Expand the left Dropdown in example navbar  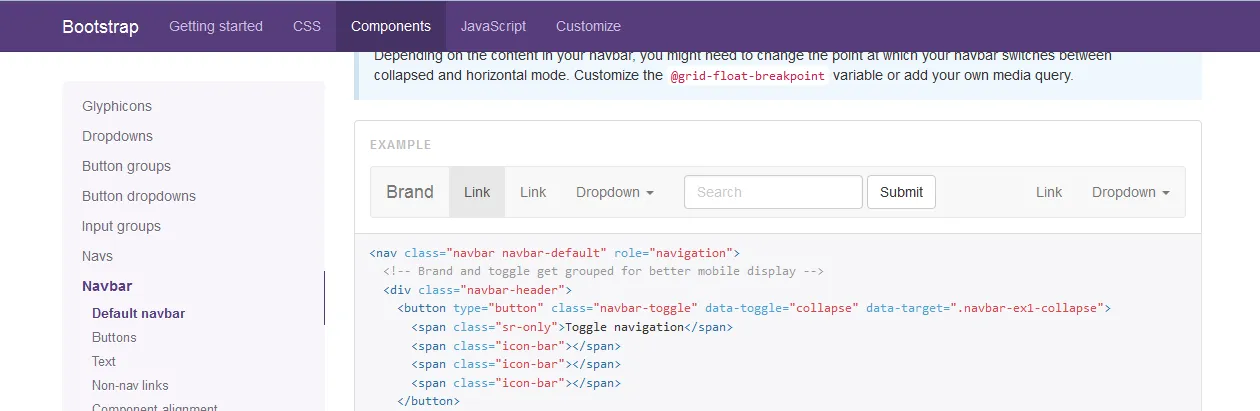[x=615, y=192]
